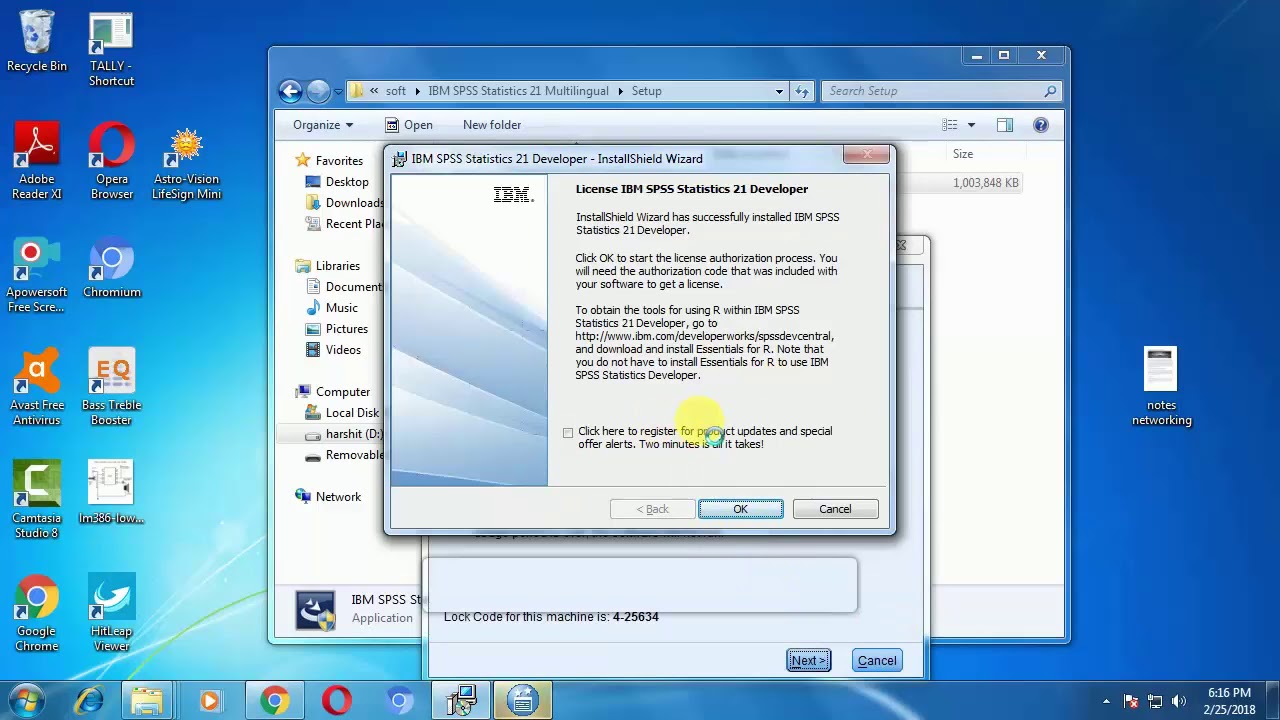1280x720 pixels.
Task: Toggle the Explorer preview pane icon
Action: [1004, 125]
